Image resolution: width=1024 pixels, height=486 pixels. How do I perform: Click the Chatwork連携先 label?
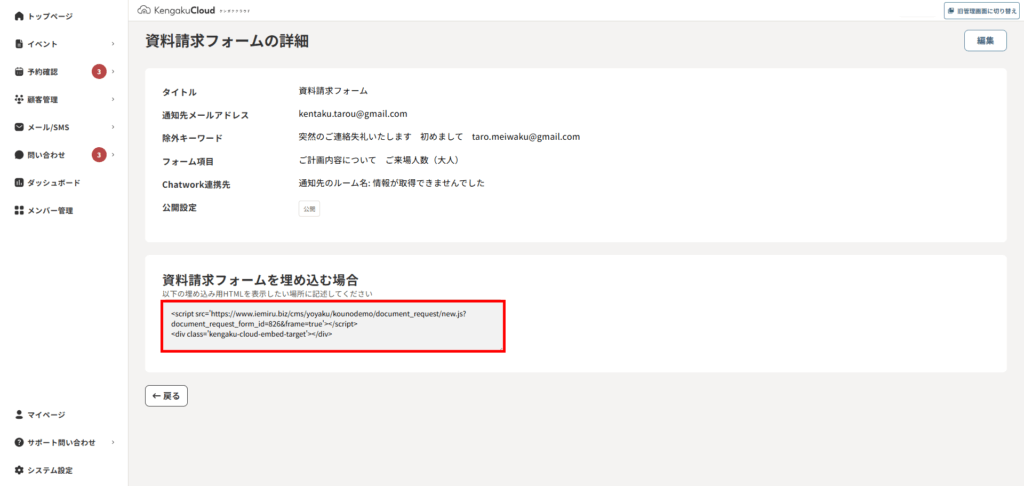coord(196,185)
